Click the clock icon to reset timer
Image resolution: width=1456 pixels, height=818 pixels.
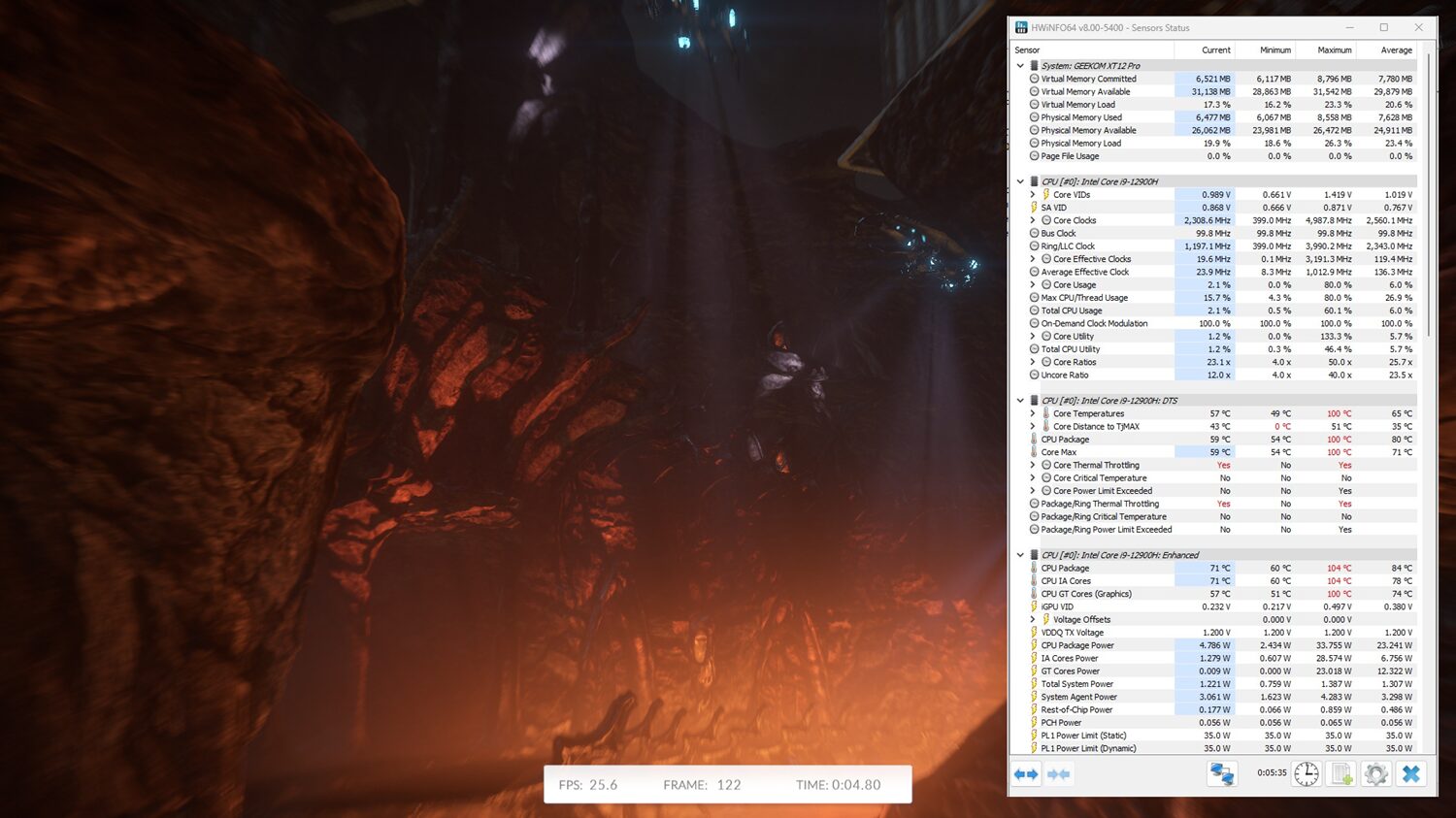[1307, 774]
